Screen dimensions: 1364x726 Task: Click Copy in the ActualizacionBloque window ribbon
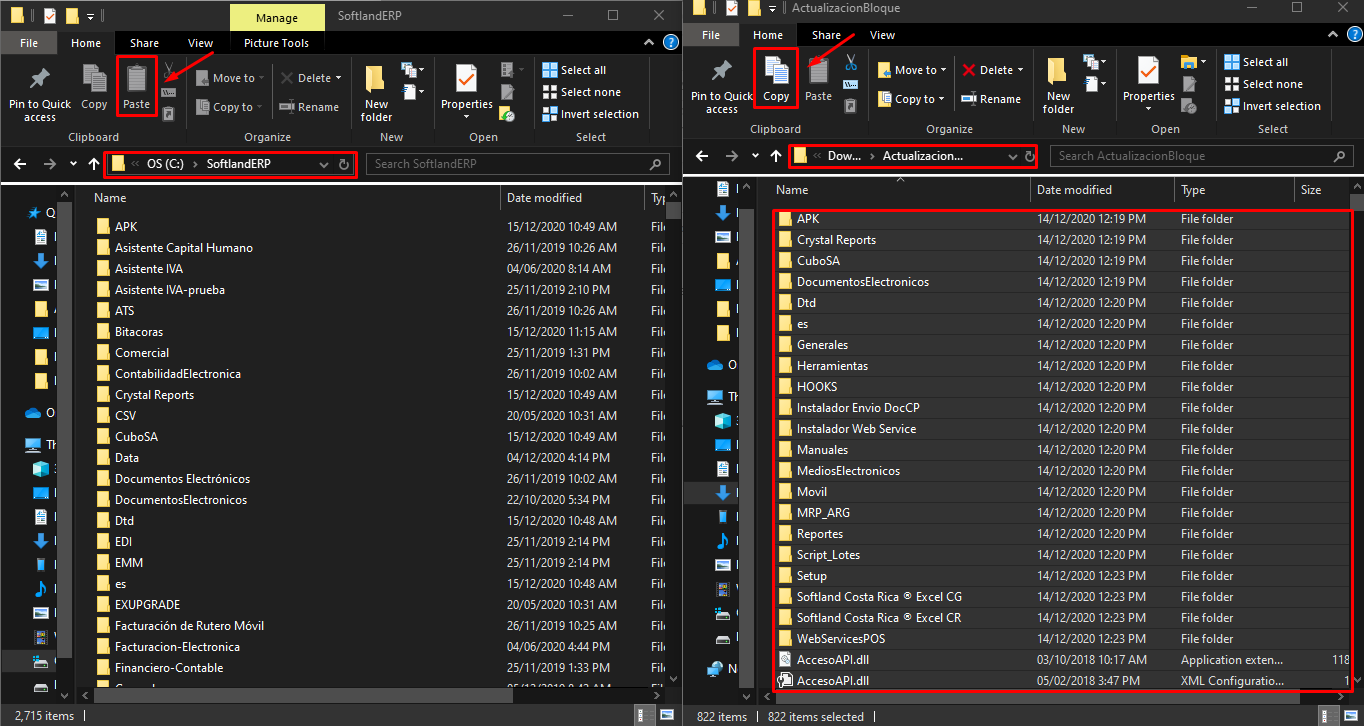pyautogui.click(x=776, y=79)
